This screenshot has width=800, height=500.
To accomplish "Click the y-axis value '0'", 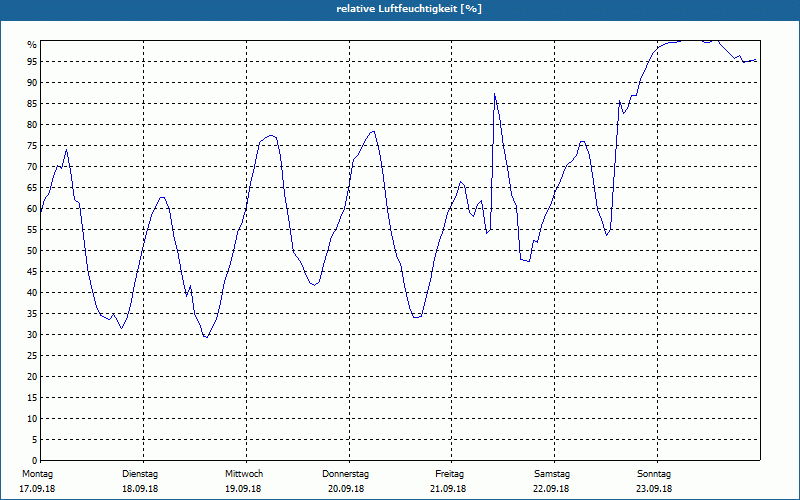I will point(35,461).
